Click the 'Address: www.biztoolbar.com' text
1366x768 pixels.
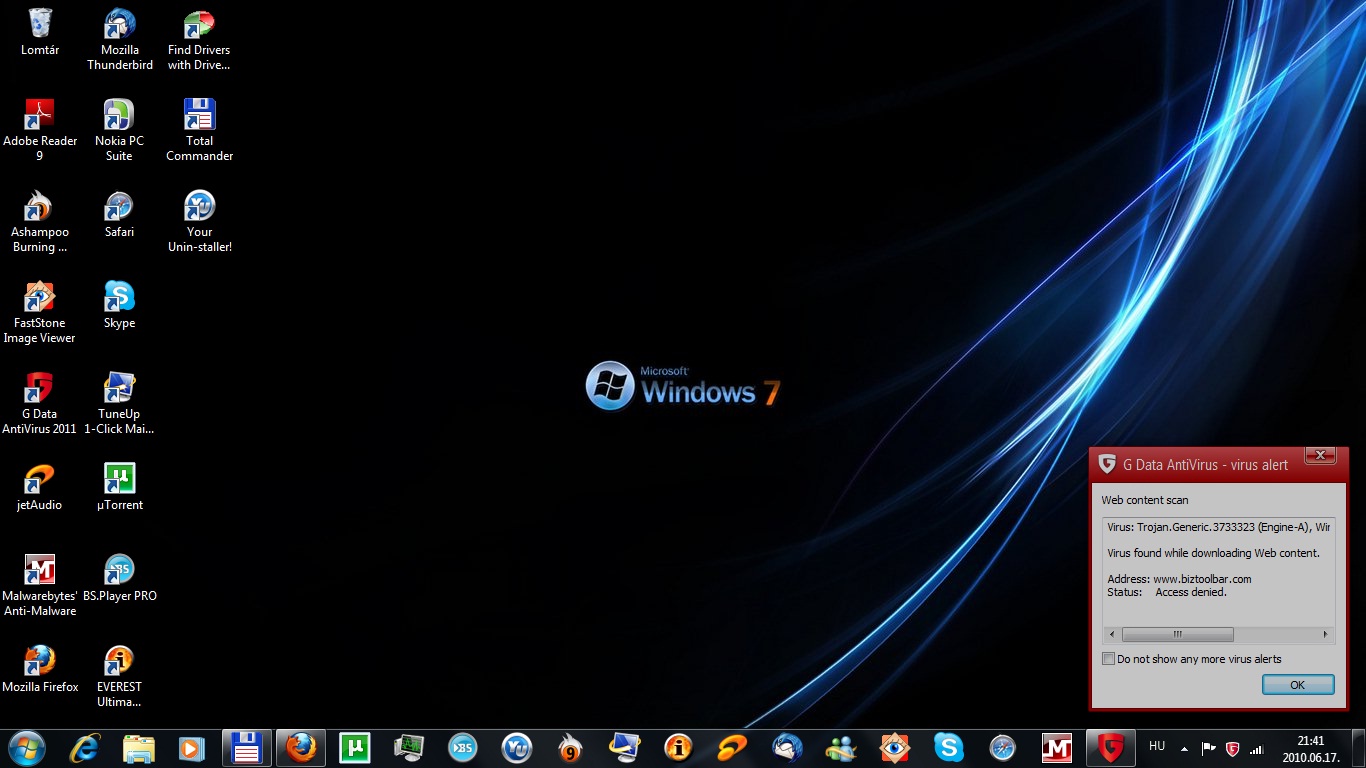pos(1180,579)
